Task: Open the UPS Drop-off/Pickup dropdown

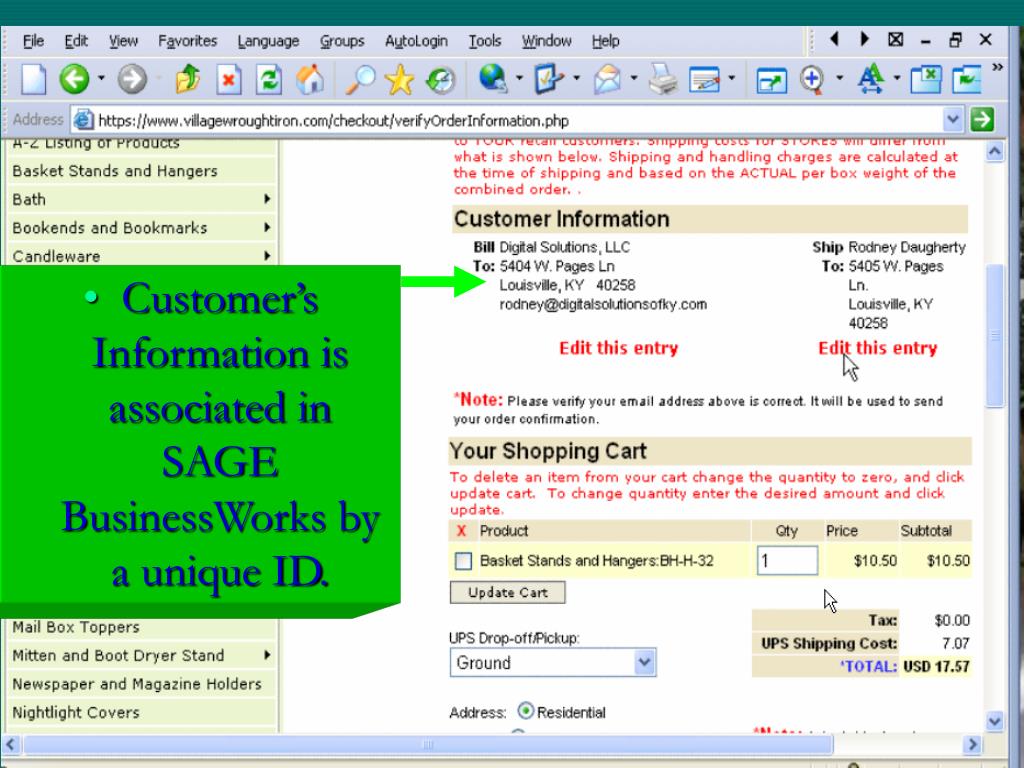Action: click(x=645, y=662)
